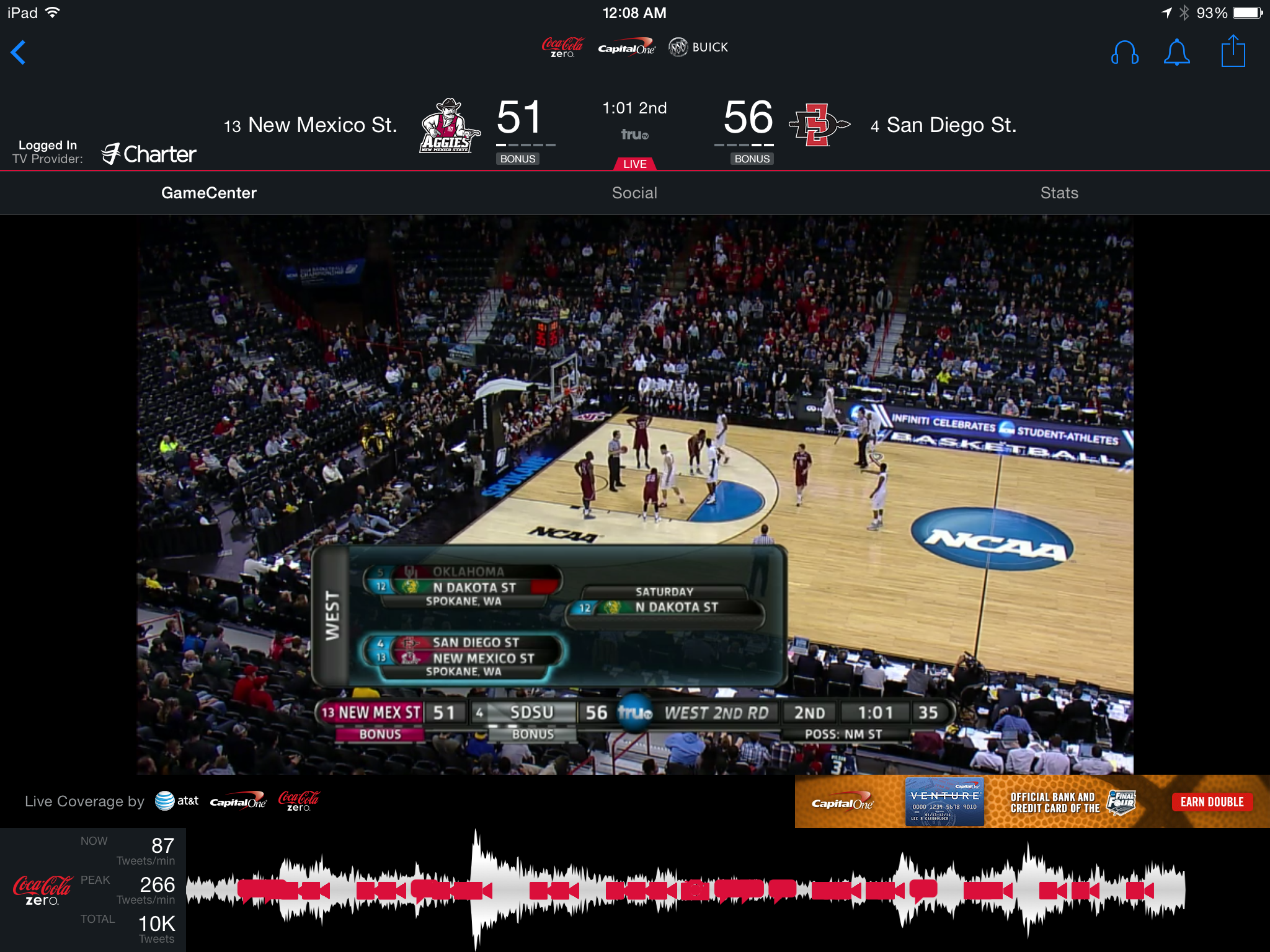Tap the blue back arrow
Screen dimensions: 1270x952
click(19, 53)
